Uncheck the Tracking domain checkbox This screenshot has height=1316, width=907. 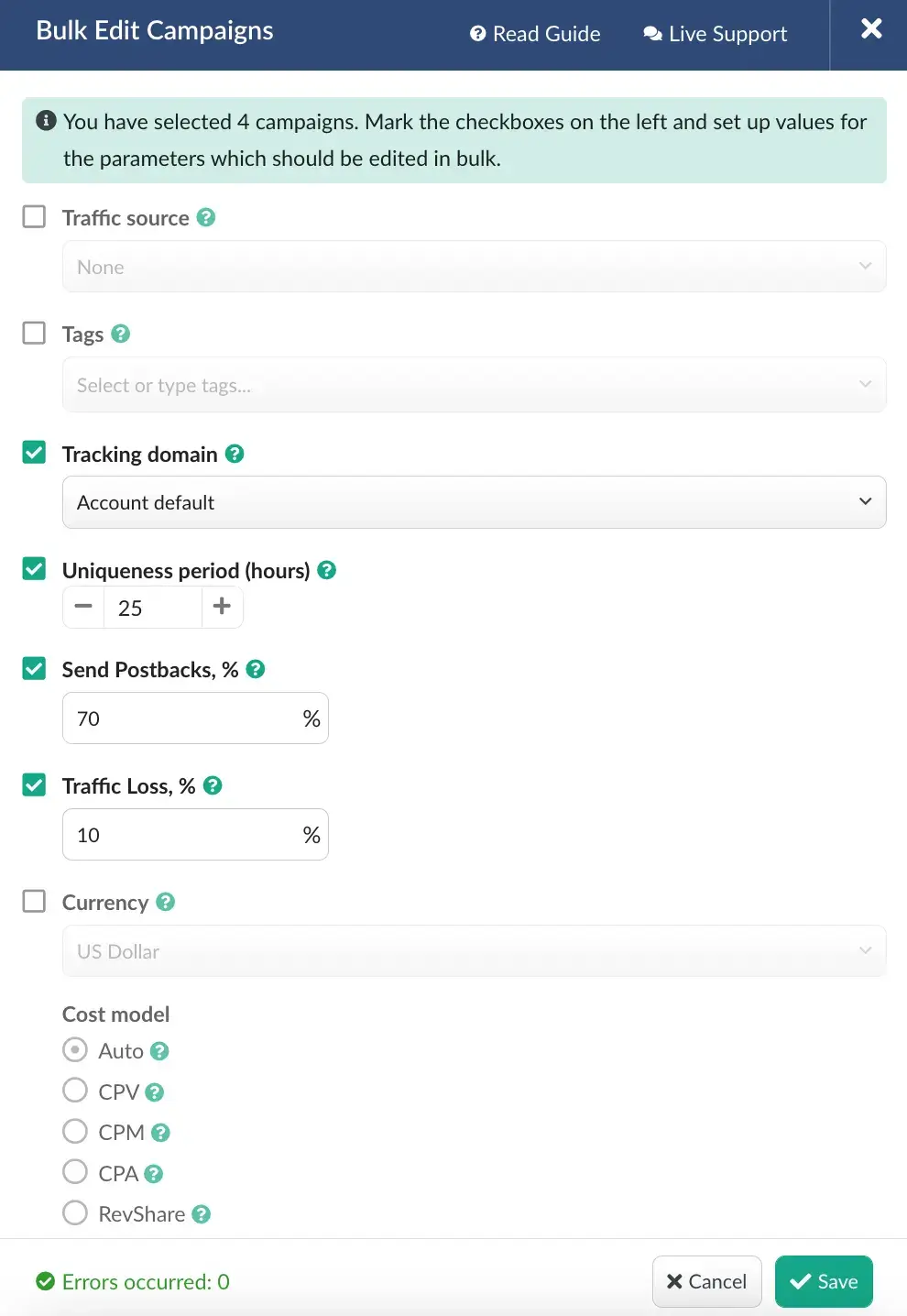[34, 453]
